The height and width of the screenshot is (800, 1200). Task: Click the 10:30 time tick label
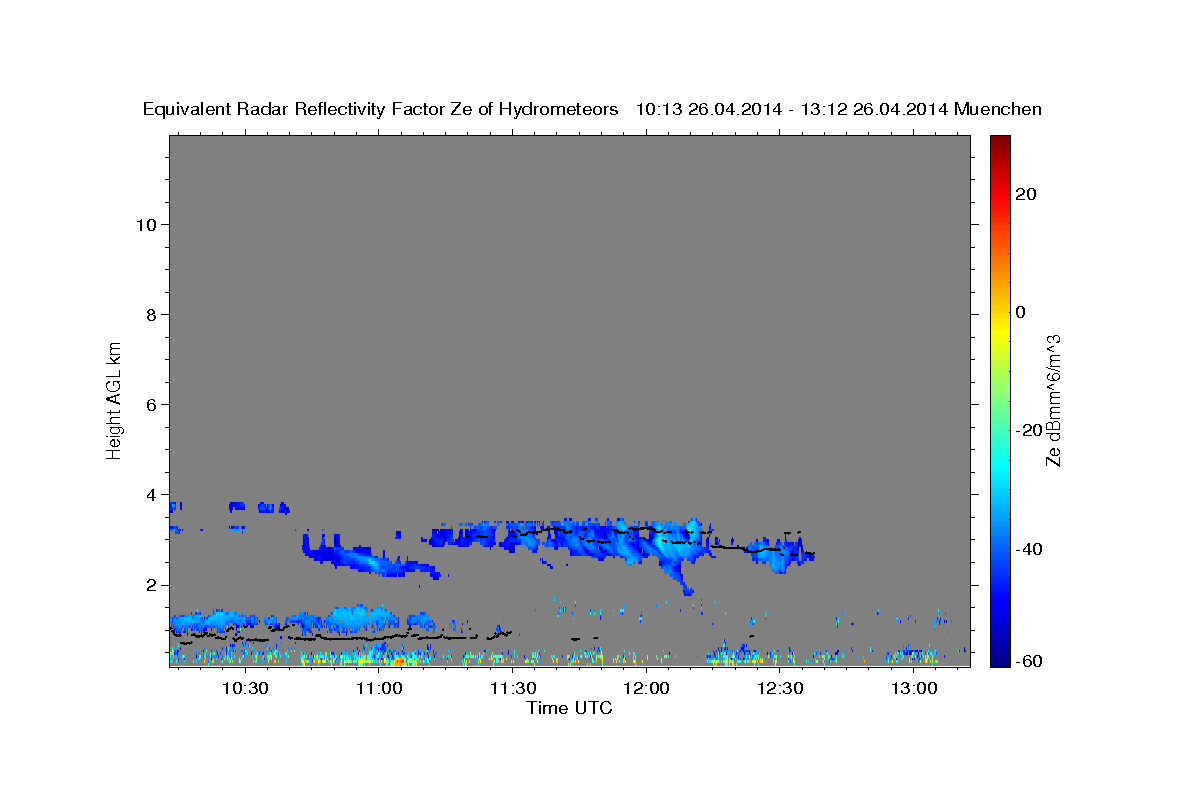(x=245, y=688)
